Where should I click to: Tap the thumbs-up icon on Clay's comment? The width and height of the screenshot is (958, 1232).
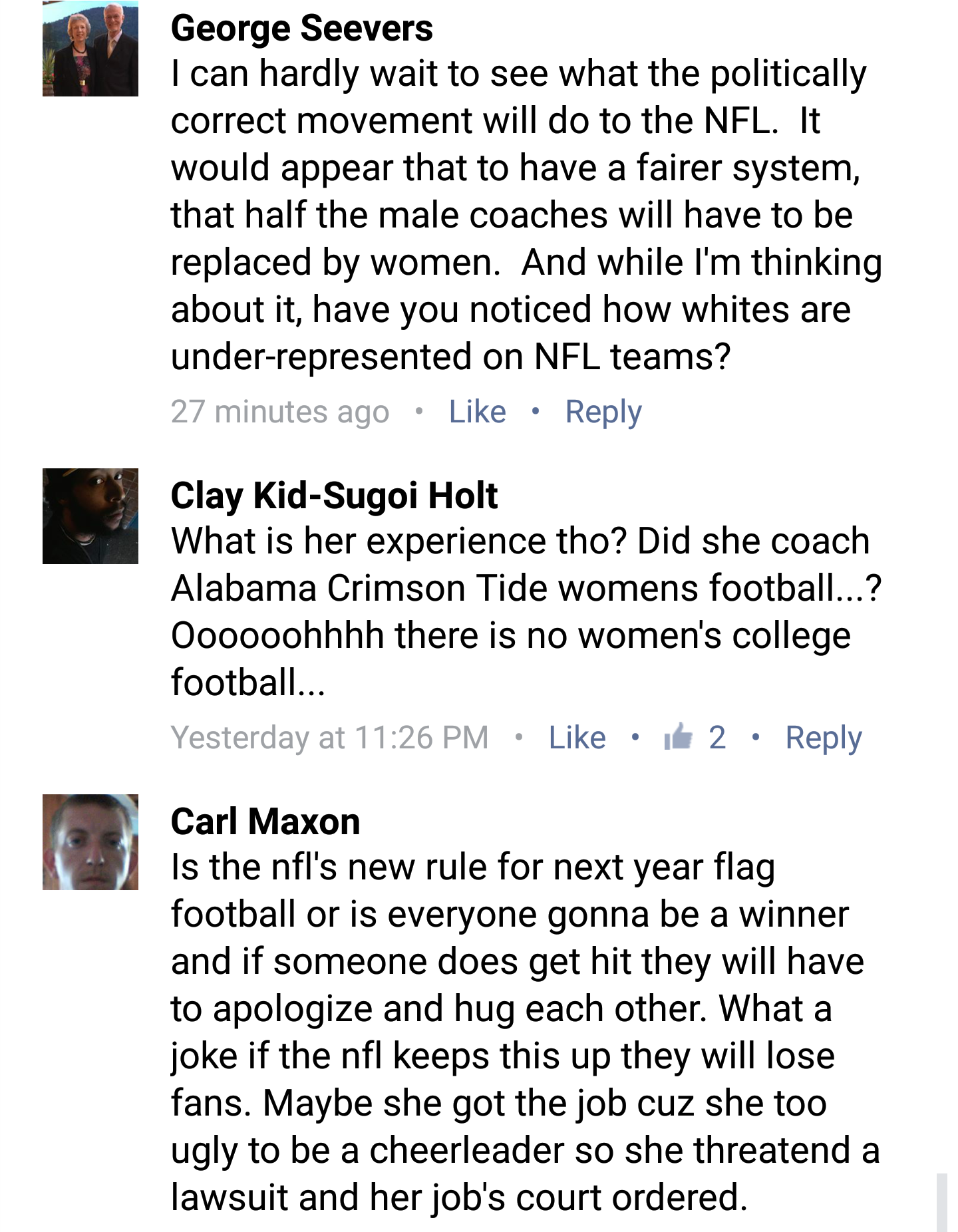(678, 736)
